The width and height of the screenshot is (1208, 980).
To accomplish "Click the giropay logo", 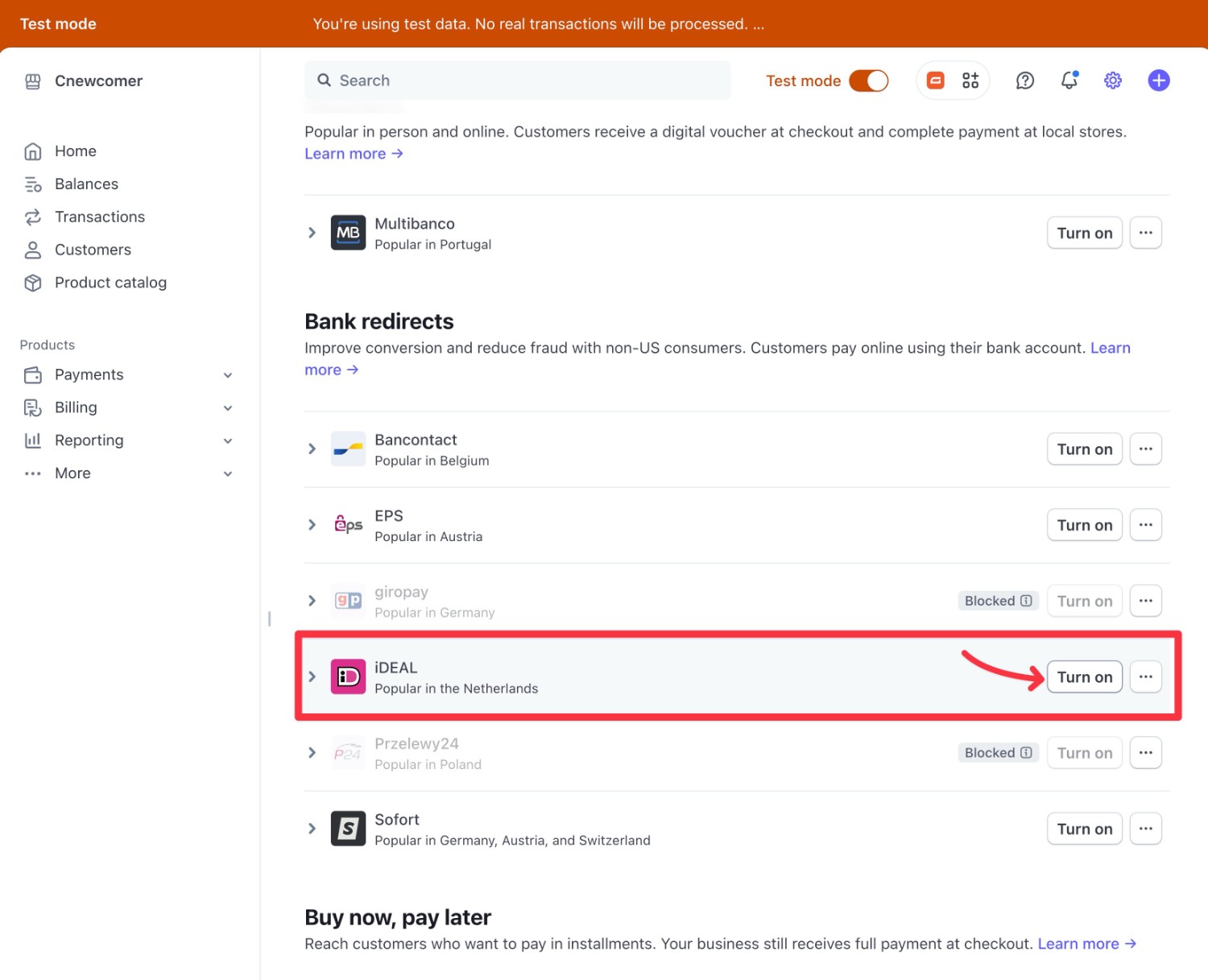I will click(x=348, y=601).
